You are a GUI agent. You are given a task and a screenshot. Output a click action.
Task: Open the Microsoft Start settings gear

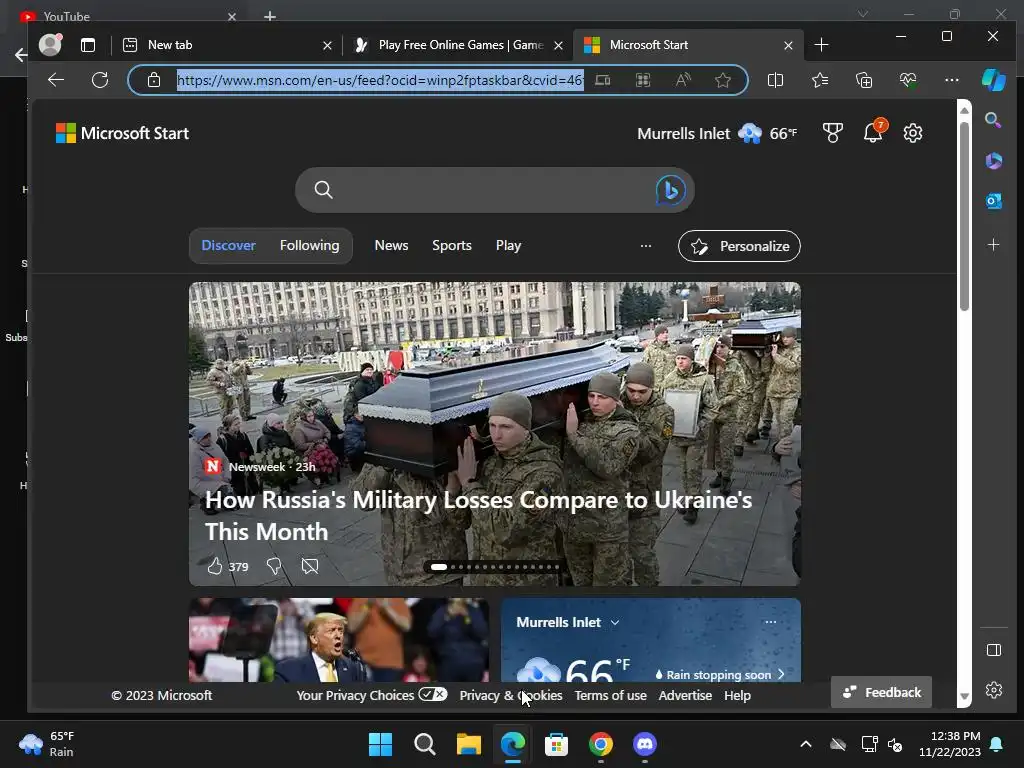tap(913, 133)
